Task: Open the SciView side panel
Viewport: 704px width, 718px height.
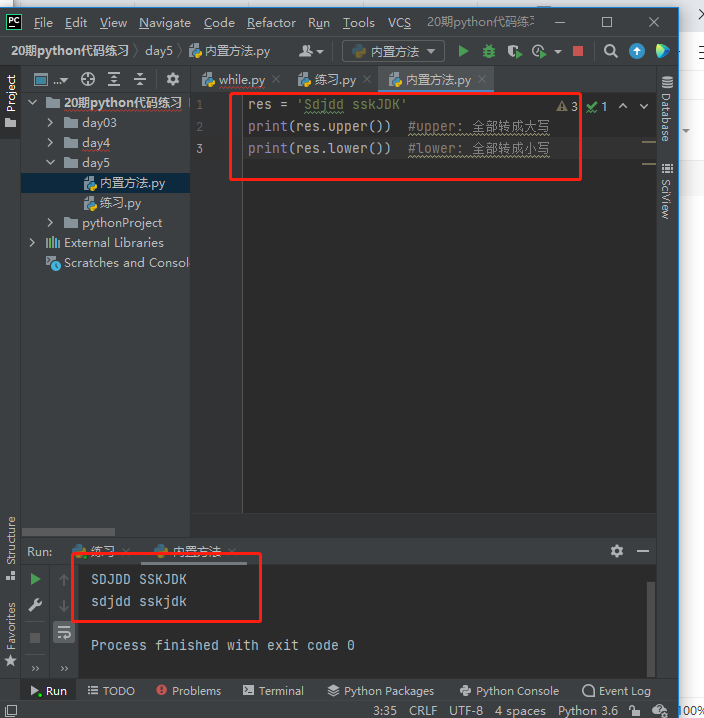Action: coord(667,191)
